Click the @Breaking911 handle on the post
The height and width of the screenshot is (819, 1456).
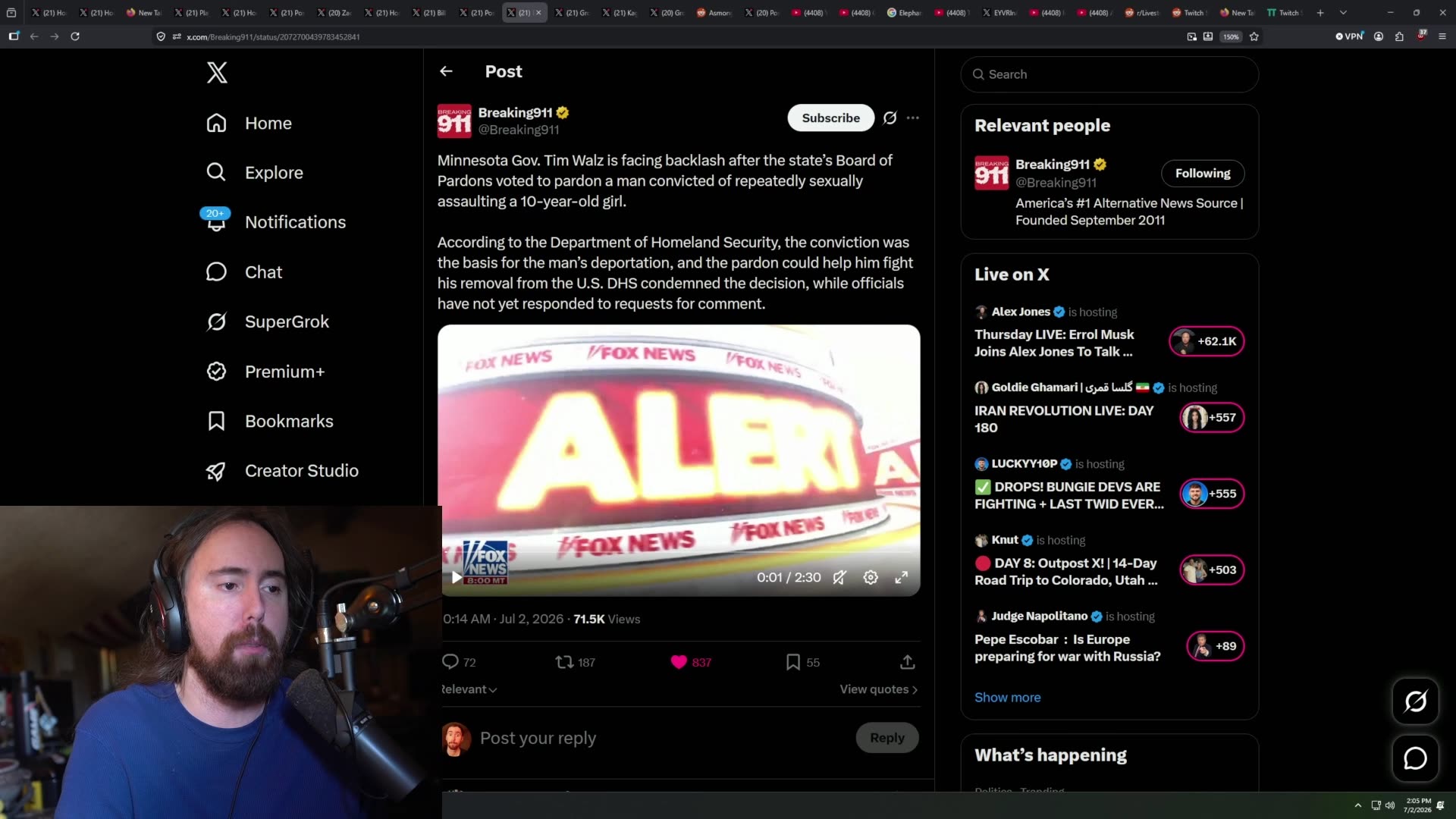coord(519,130)
